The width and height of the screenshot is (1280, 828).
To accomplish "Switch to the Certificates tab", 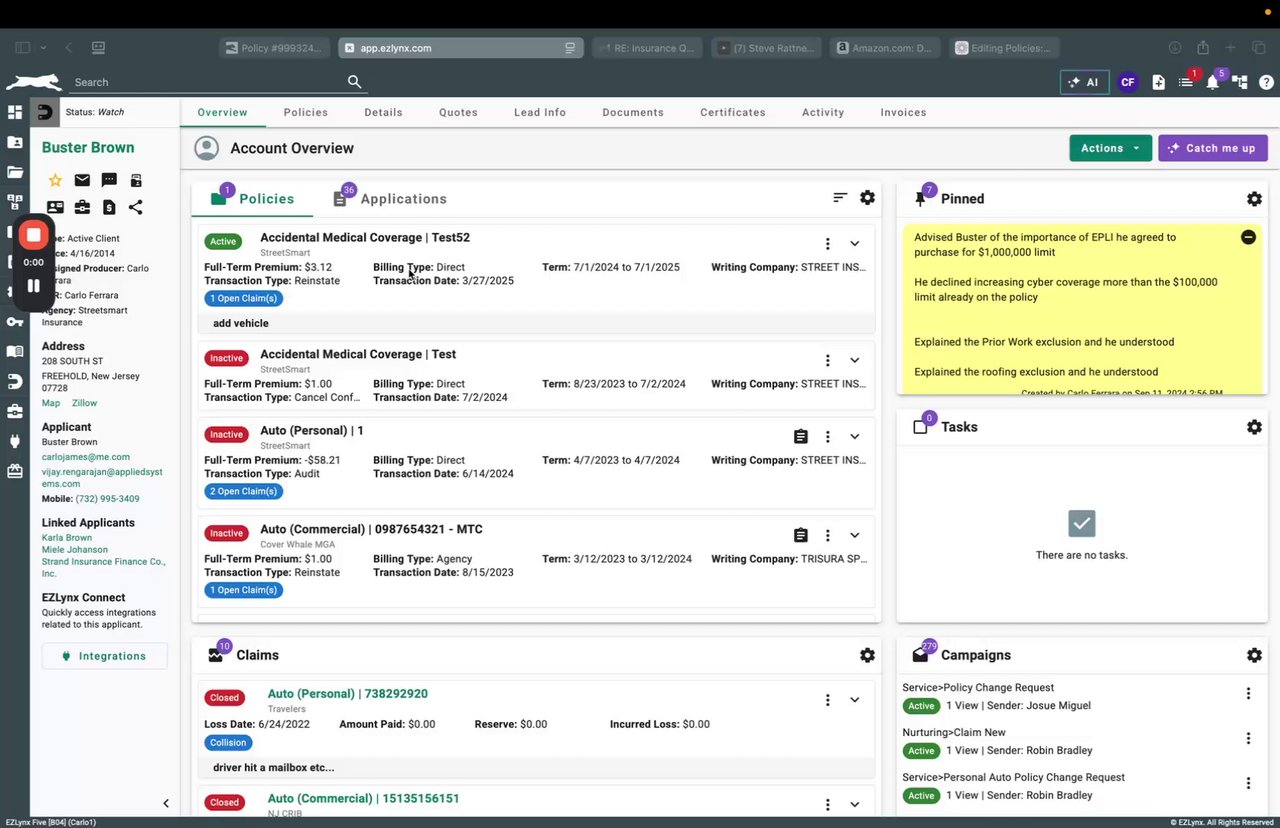I will click(x=732, y=112).
